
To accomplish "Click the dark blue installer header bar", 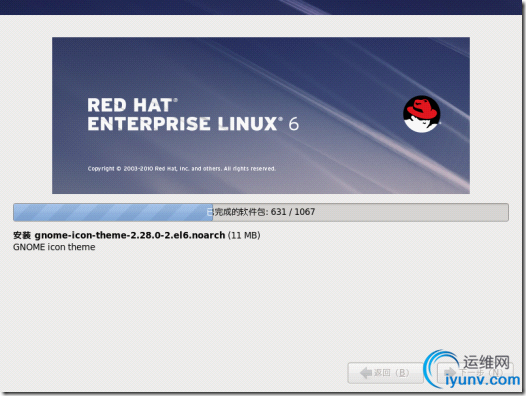I will click(x=262, y=7).
